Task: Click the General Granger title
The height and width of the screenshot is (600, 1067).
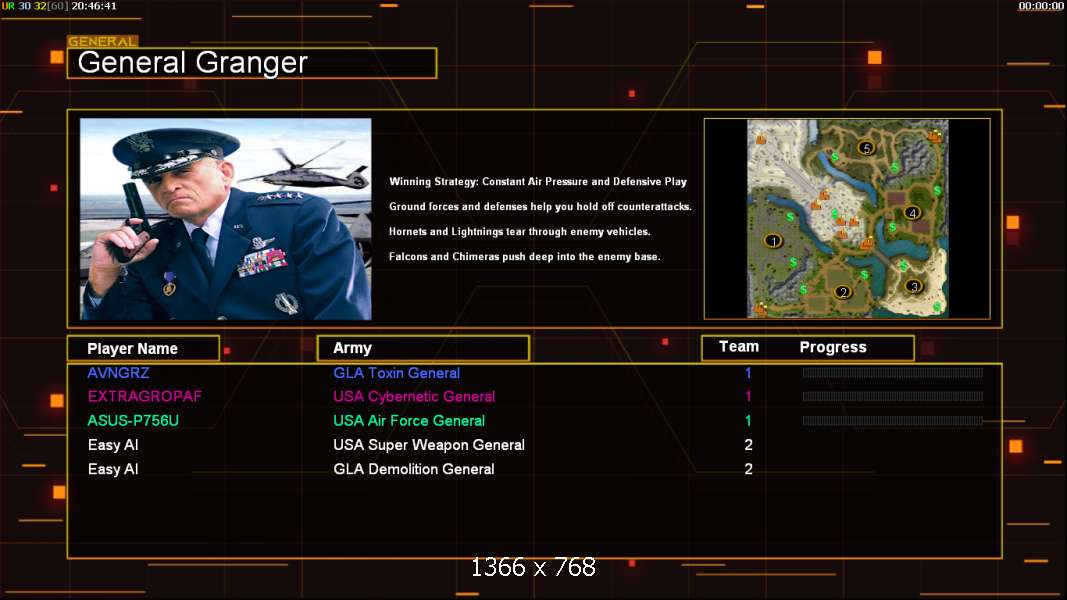Action: (193, 63)
